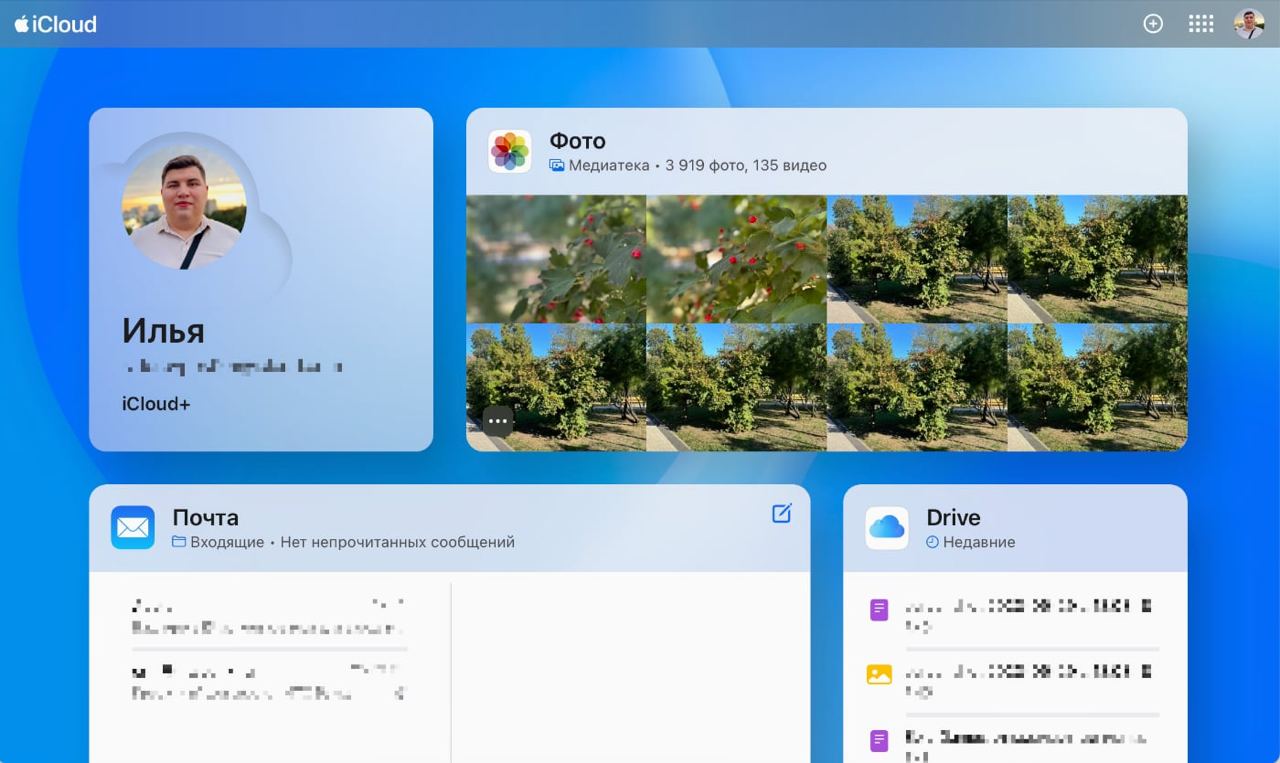The image size is (1280, 763).
Task: Click the iCloud+ label in profile tile
Action: click(x=156, y=404)
